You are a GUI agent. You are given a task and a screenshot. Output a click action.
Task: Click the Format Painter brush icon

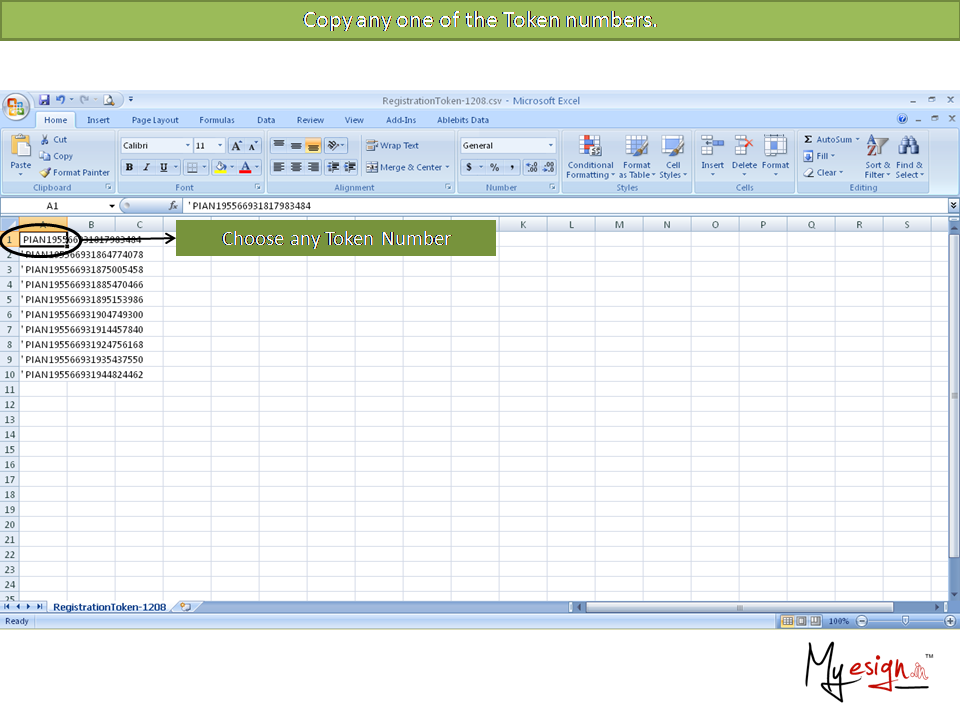45,173
